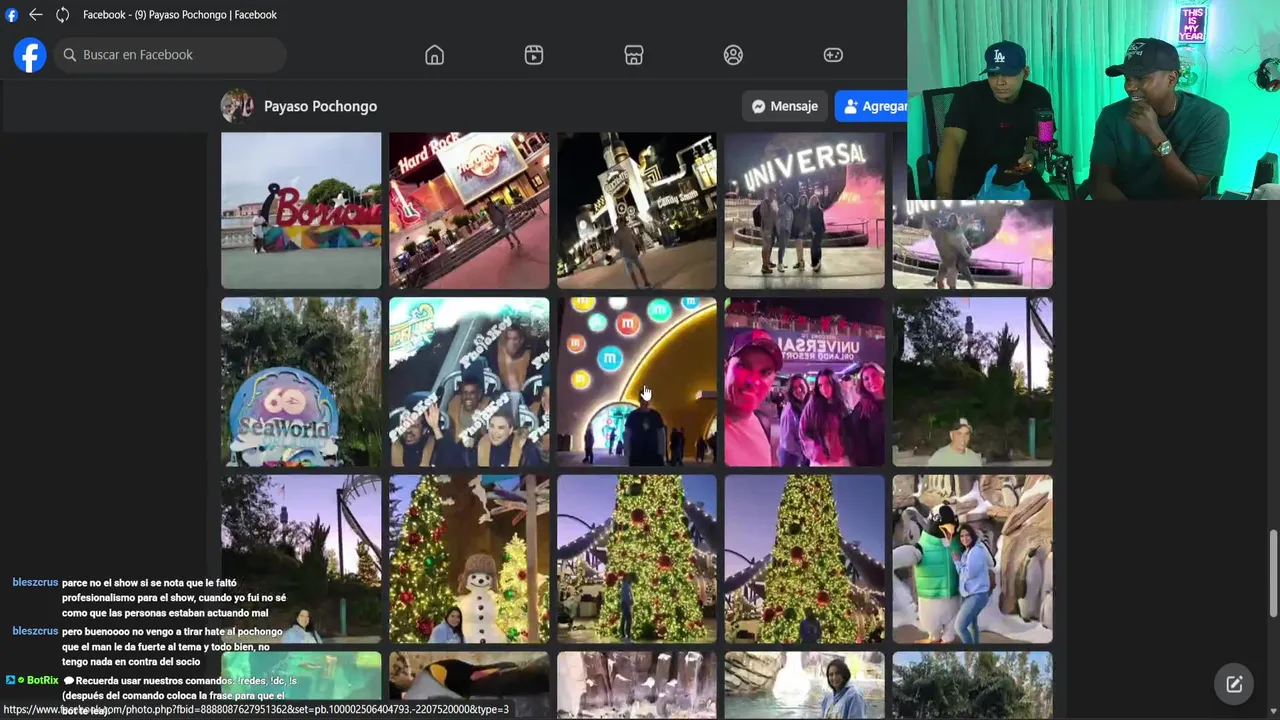Click the page vertical scrollbar thumb
The image size is (1280, 720).
[x=1273, y=574]
